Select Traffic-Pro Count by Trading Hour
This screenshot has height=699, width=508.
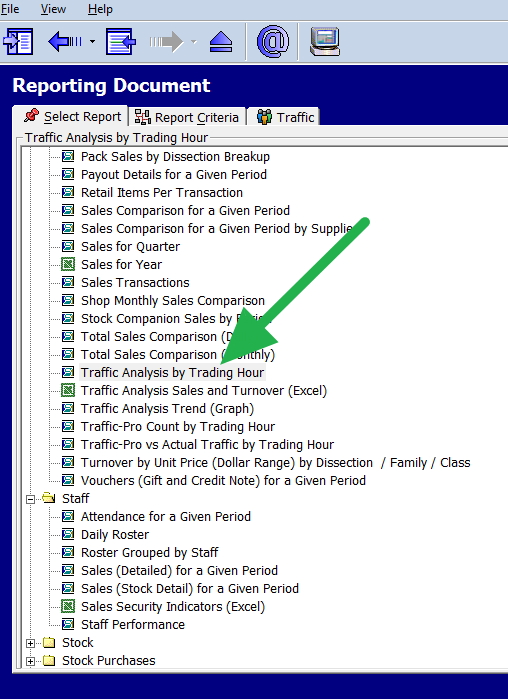coord(178,427)
